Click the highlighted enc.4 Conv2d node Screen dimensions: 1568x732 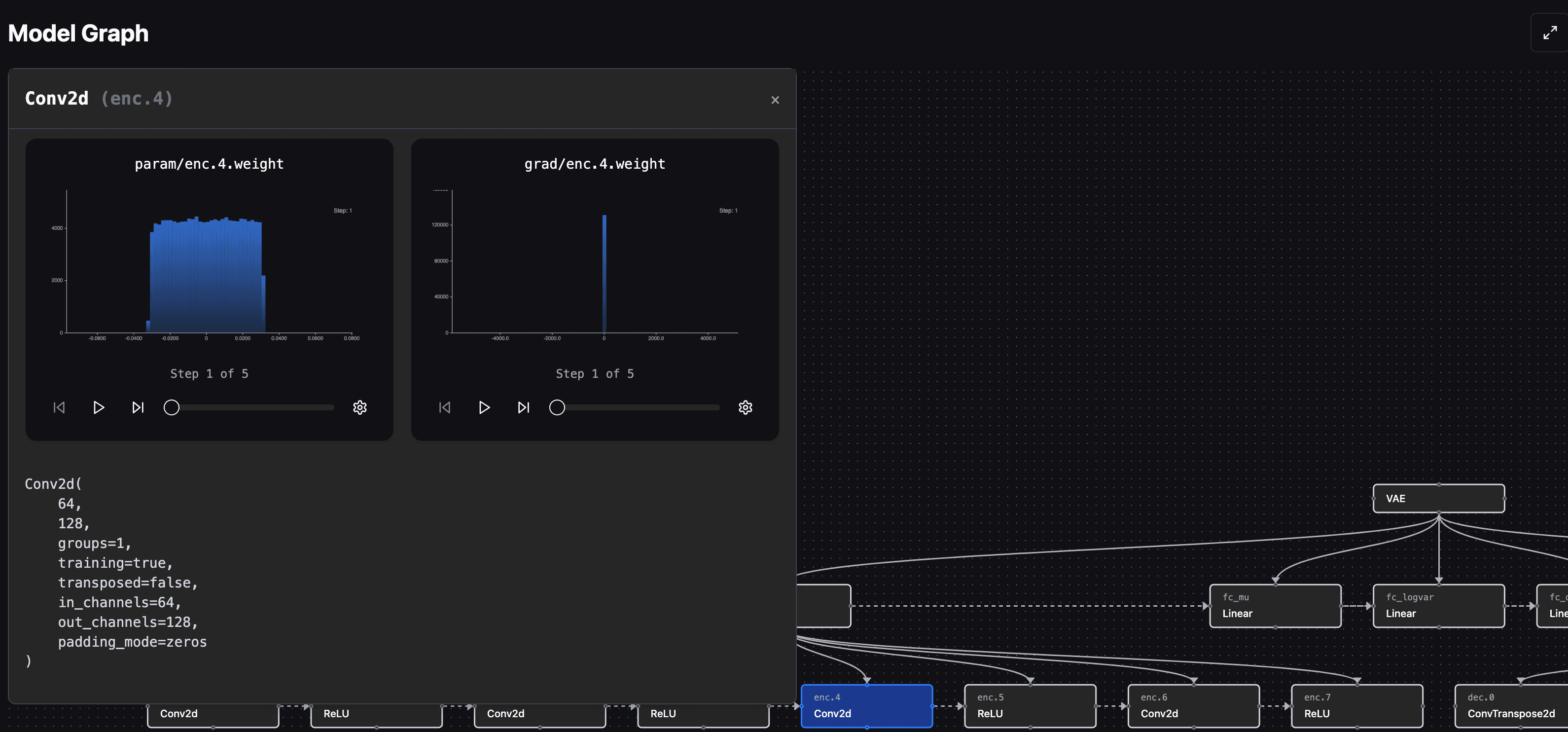coord(866,705)
